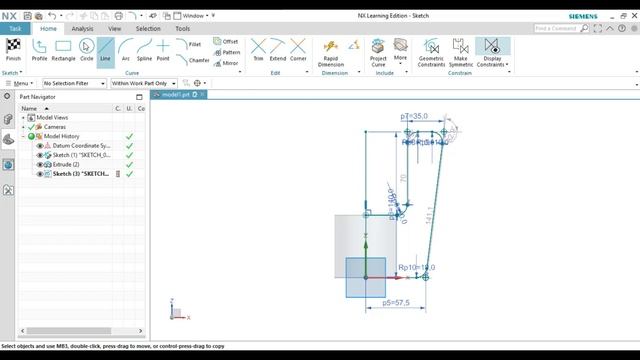Click the Pattern curve tool
This screenshot has width=640, height=360.
point(227,52)
